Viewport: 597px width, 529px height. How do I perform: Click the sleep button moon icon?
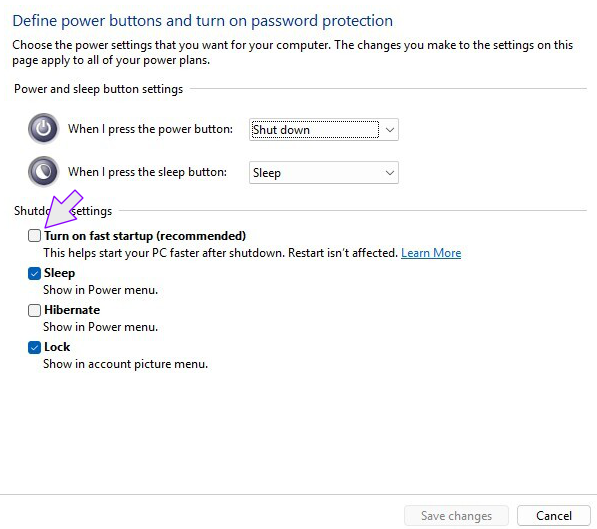[x=43, y=172]
